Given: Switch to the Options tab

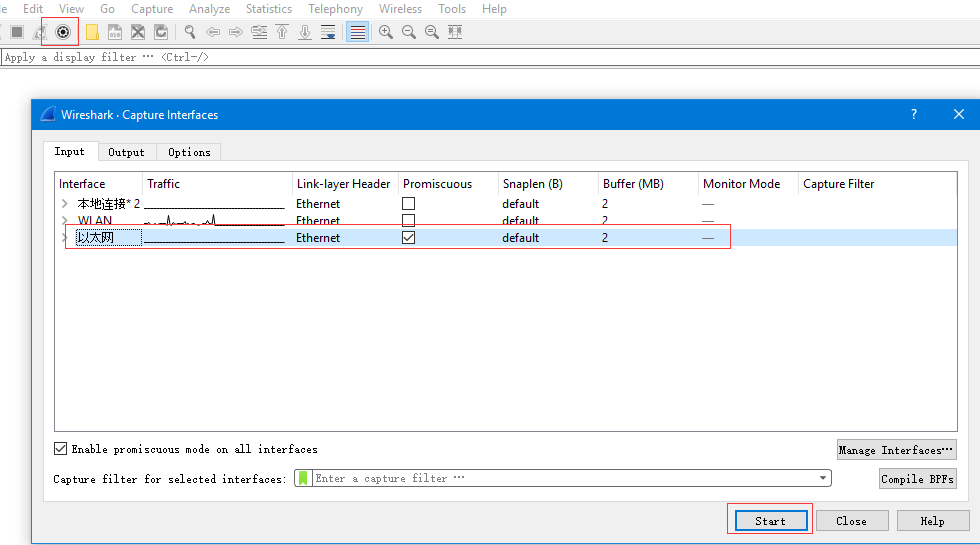Looking at the screenshot, I should (x=189, y=152).
